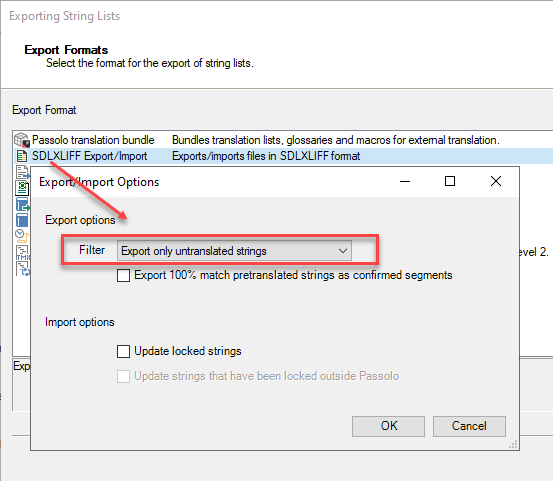Select the Passolo translation bundle cube icon
Screen dimensions: 553x481
[x=22, y=140]
